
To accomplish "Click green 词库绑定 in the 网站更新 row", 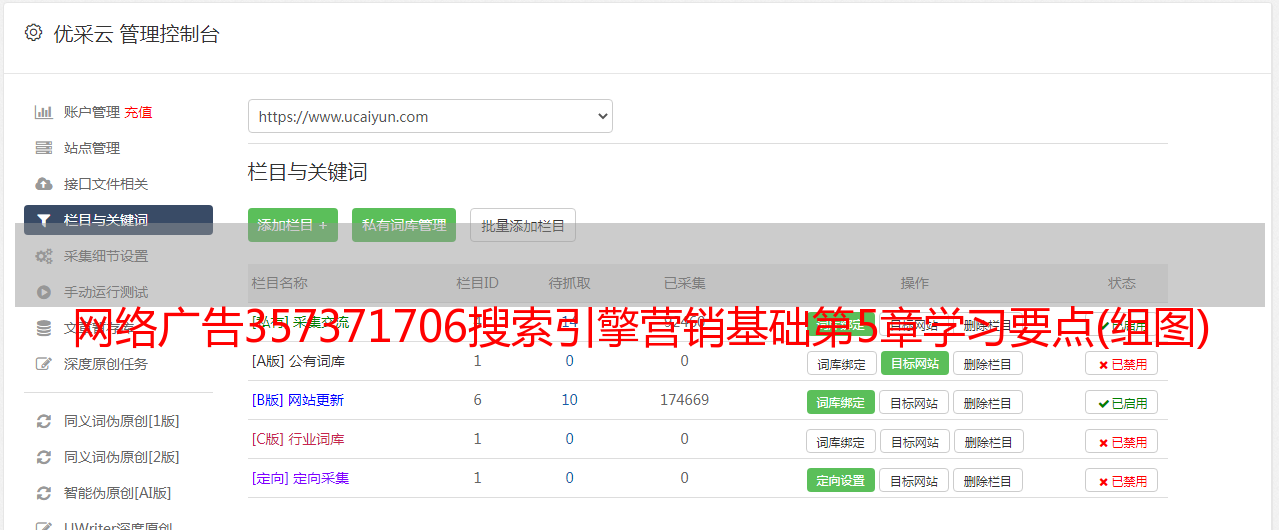I will 841,402.
